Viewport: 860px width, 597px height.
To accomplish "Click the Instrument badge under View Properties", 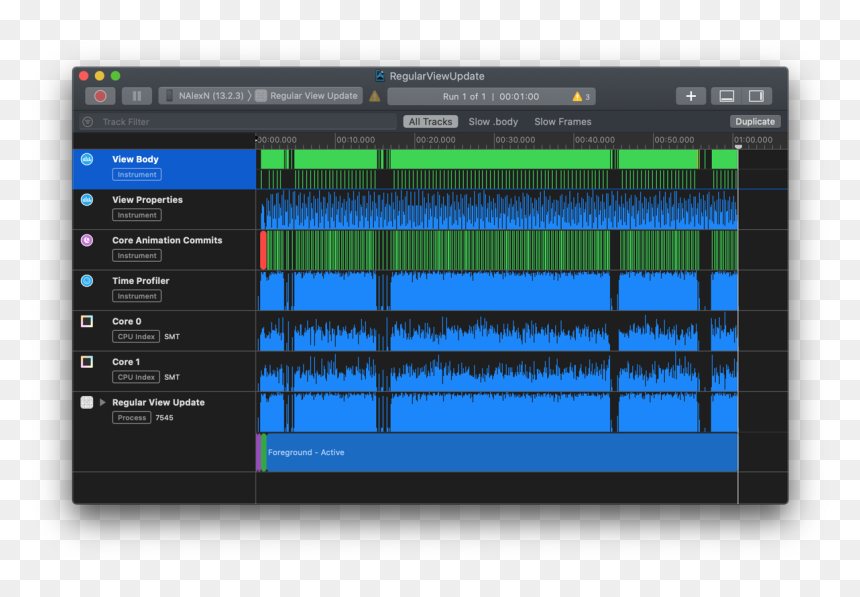I will (137, 215).
